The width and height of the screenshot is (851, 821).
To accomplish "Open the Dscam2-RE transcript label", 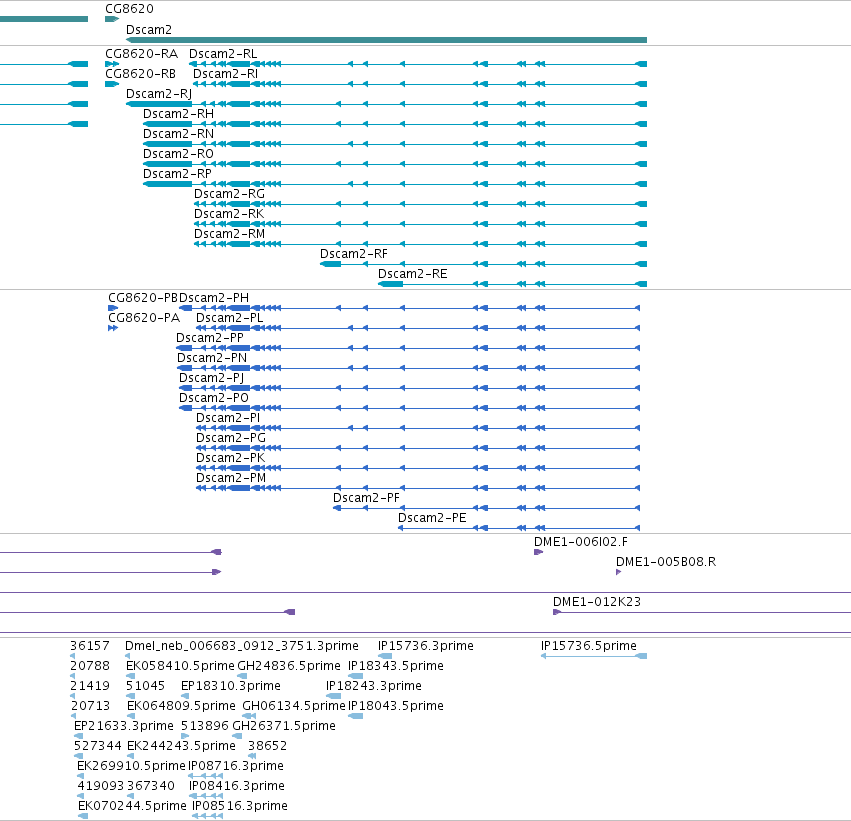I will (x=412, y=275).
